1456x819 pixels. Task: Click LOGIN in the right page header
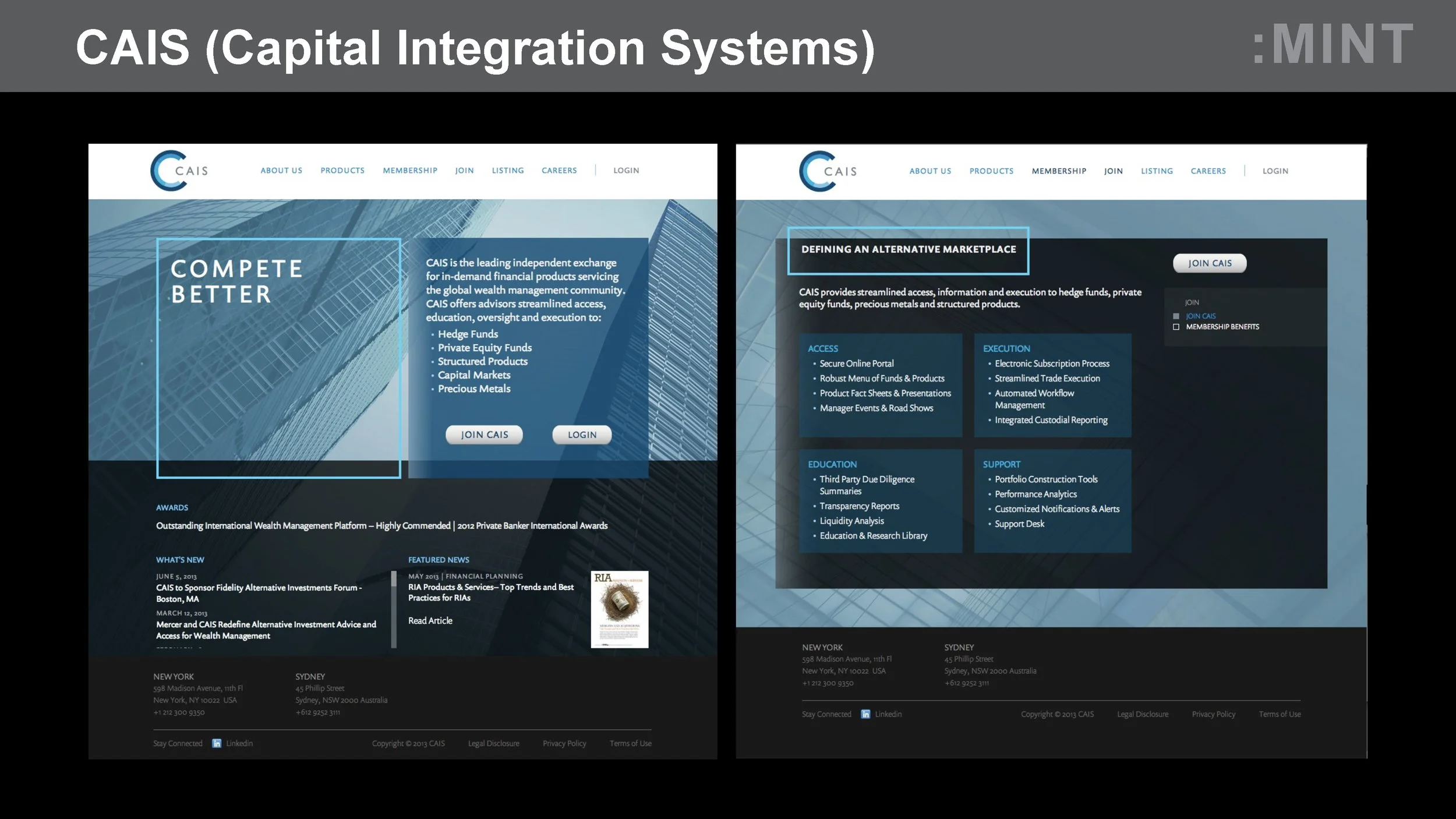1275,171
